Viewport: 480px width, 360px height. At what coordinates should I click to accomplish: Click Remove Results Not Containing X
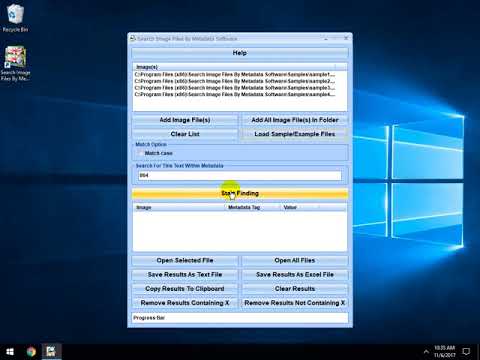coord(295,303)
